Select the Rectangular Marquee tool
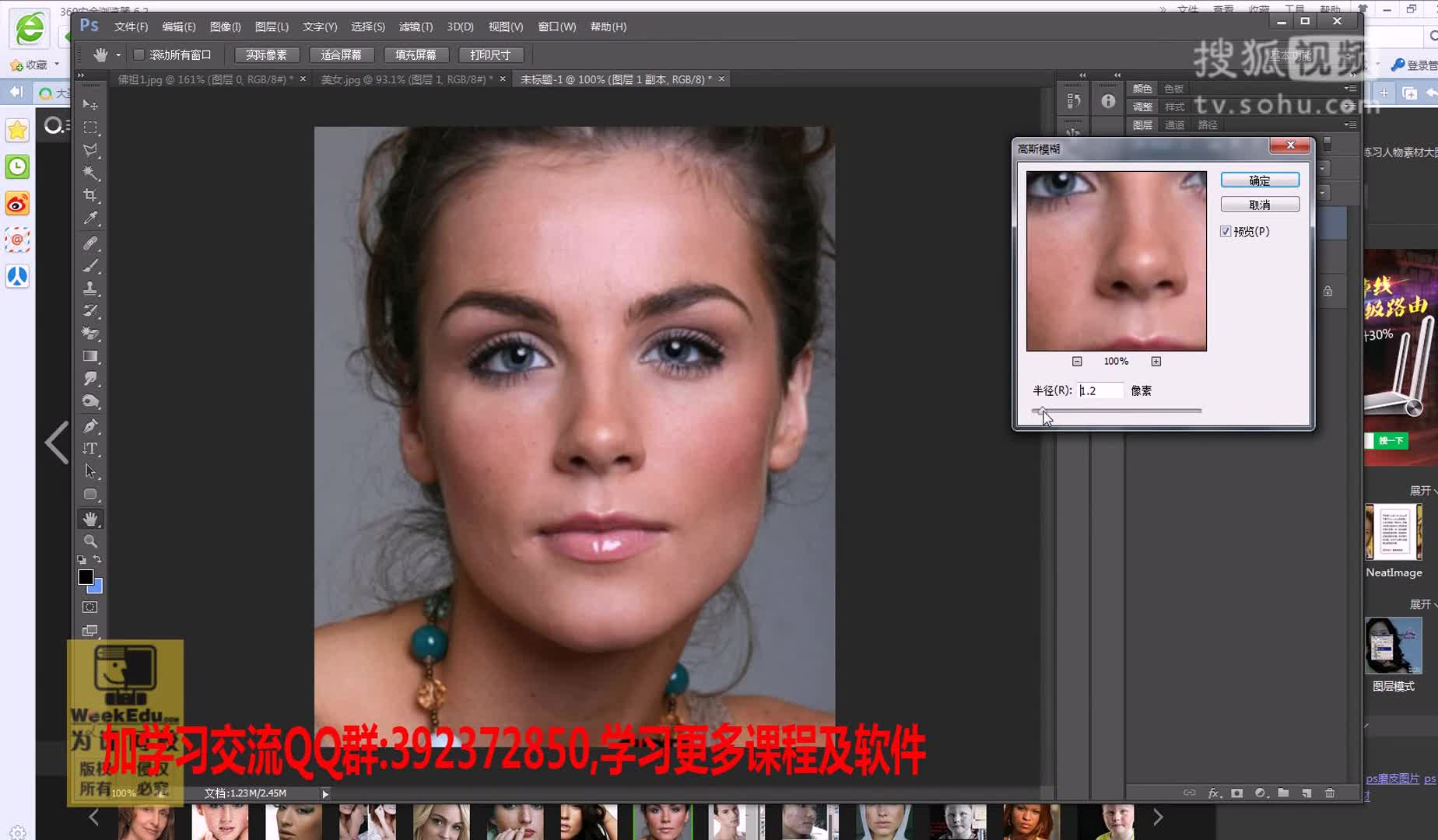 click(x=90, y=128)
